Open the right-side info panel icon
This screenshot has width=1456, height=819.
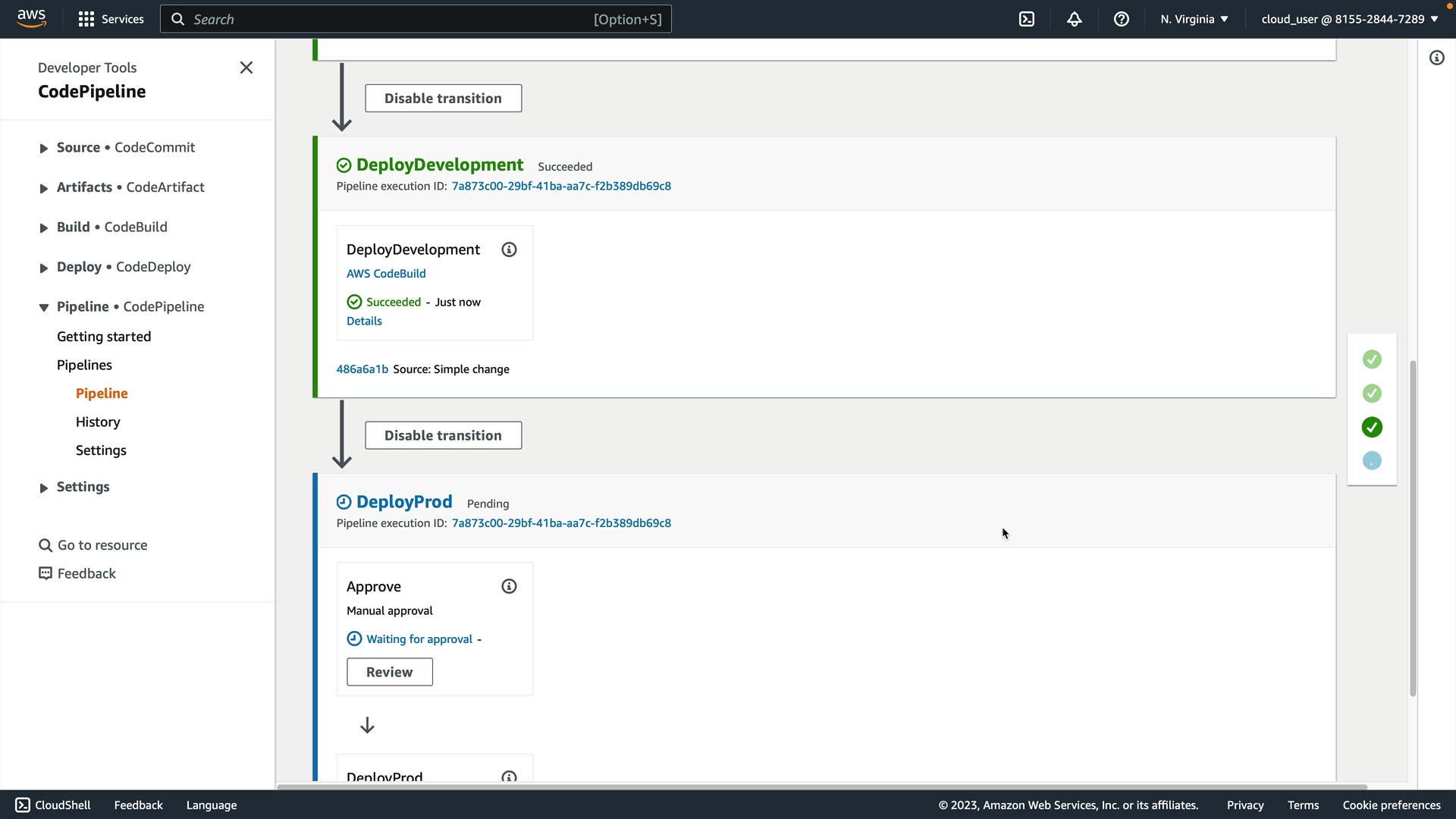(x=1436, y=58)
